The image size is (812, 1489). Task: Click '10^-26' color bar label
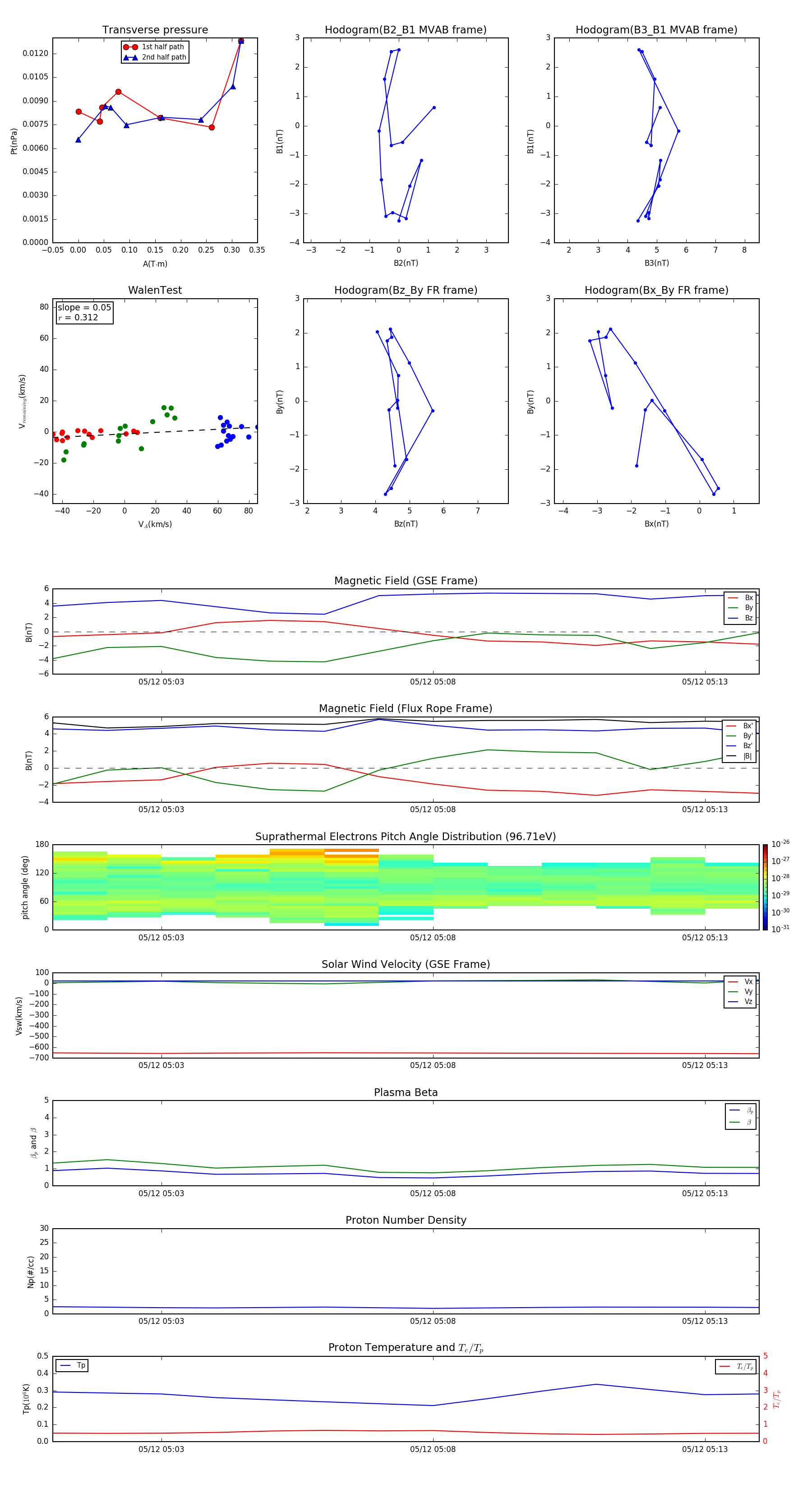pos(780,844)
